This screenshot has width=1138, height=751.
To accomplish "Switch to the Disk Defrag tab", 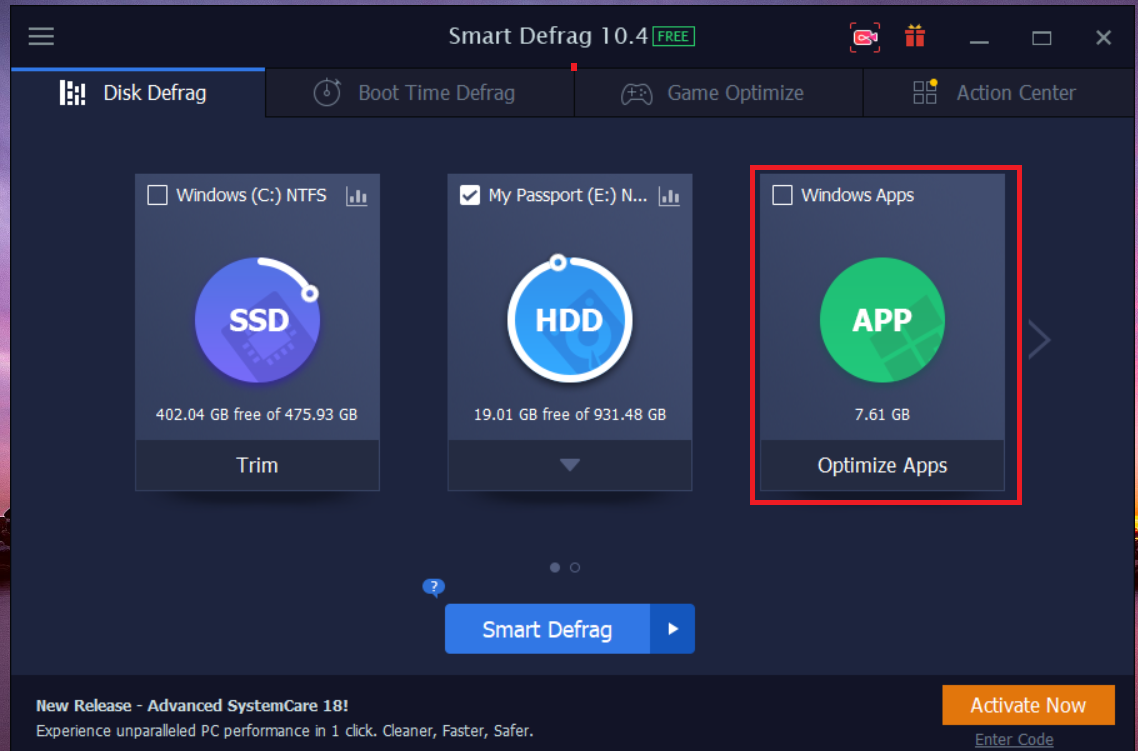I will pos(138,93).
